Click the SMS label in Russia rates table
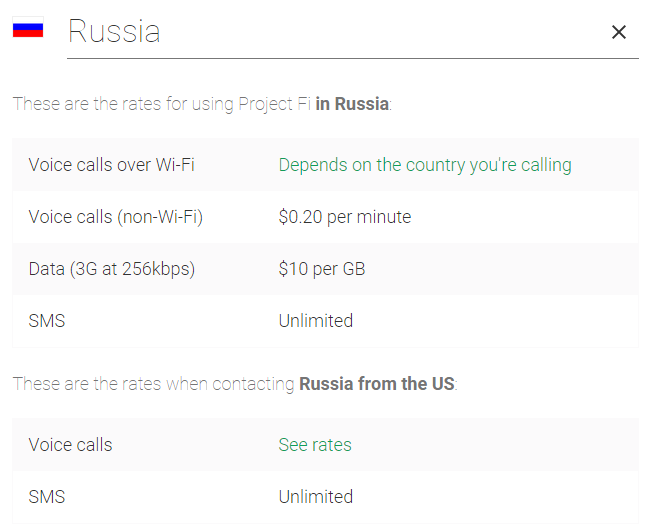This screenshot has height=525, width=648. pyautogui.click(x=47, y=321)
